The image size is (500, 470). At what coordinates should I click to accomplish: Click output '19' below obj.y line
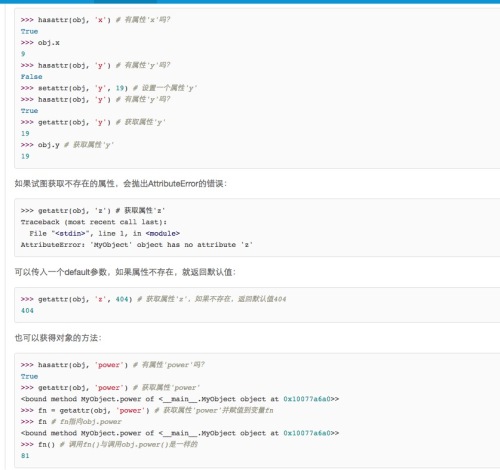(x=25, y=156)
